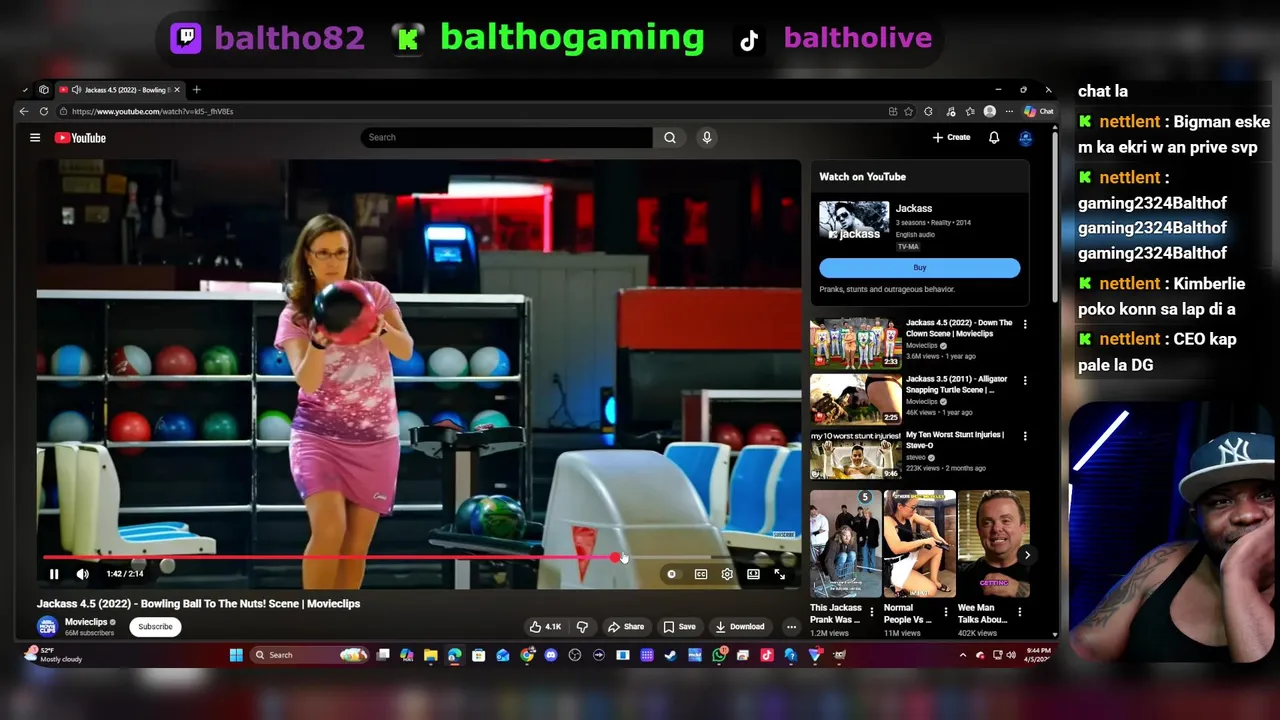Share the current video
The width and height of the screenshot is (1280, 720).
coord(627,627)
